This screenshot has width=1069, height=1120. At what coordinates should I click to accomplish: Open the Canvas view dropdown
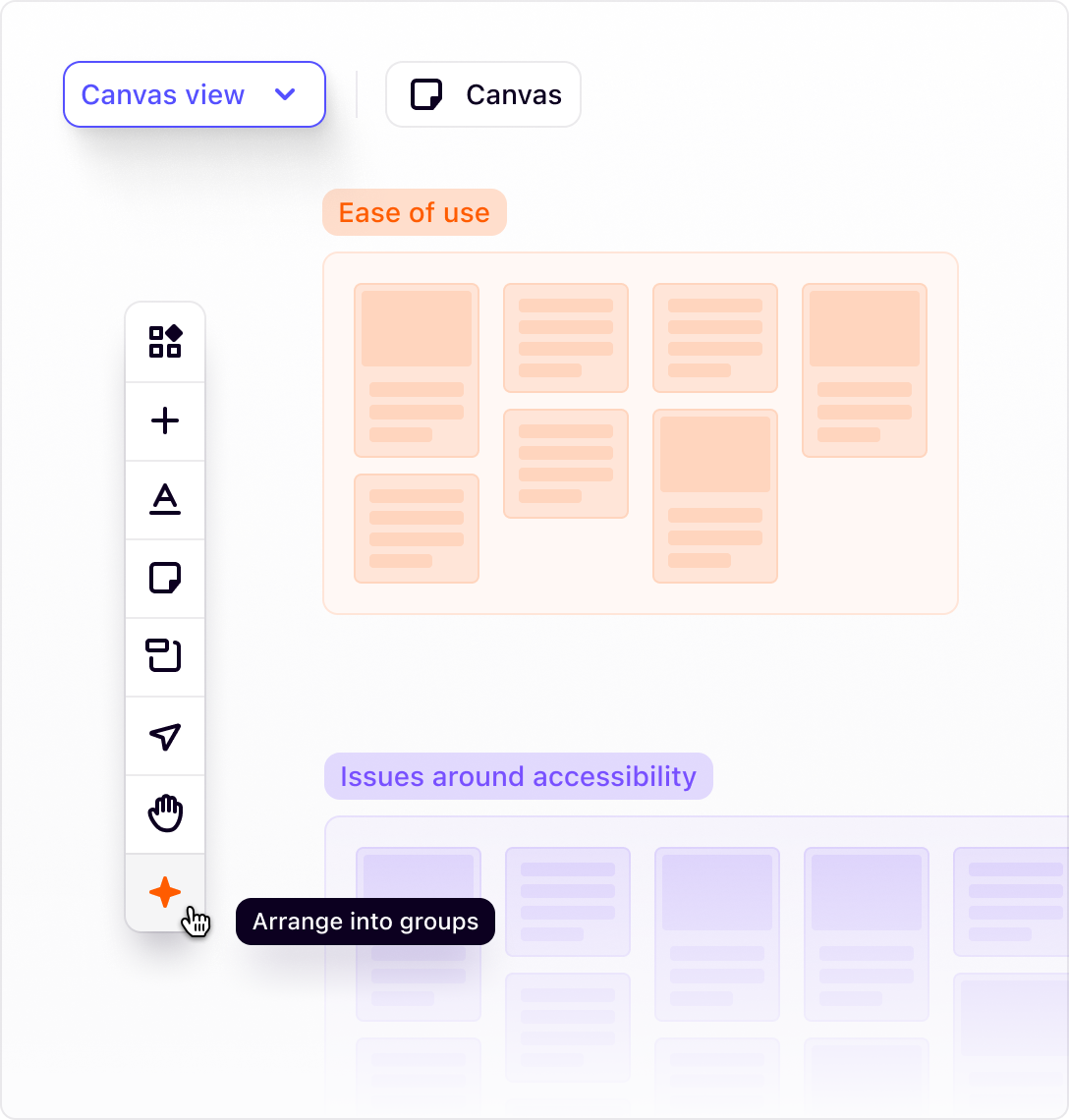(x=194, y=94)
